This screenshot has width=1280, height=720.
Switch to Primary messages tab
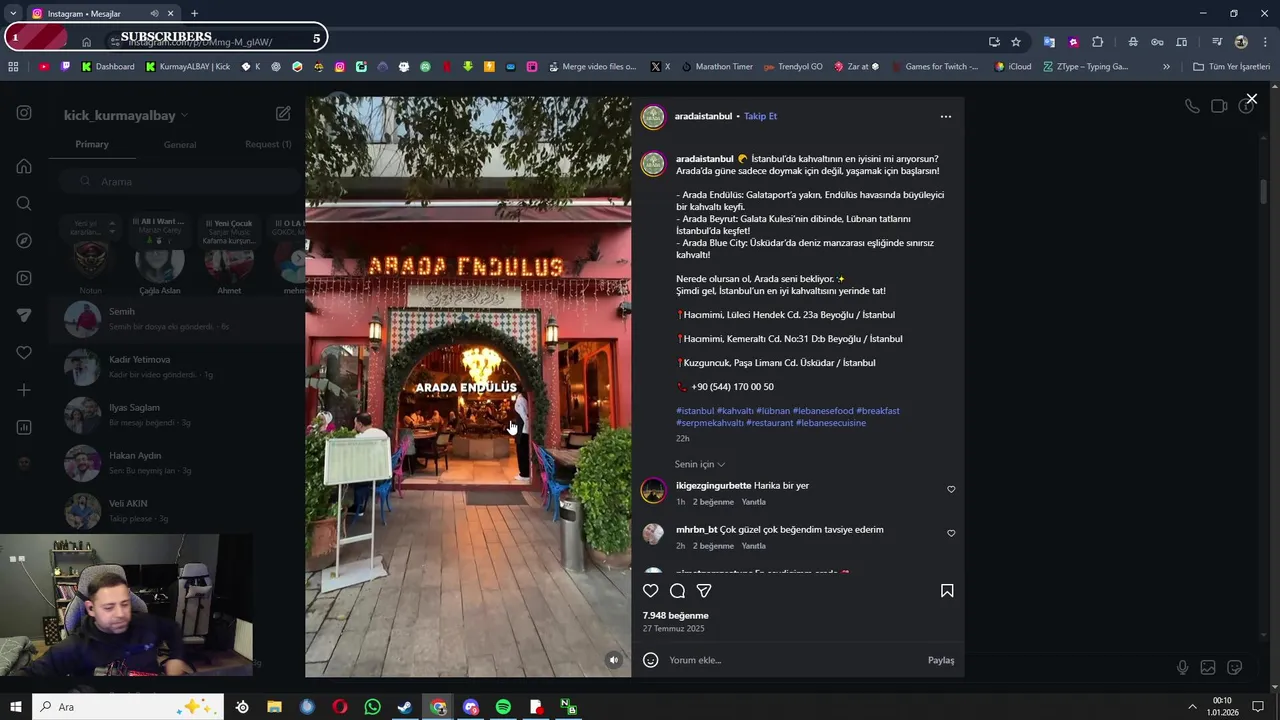tap(92, 144)
